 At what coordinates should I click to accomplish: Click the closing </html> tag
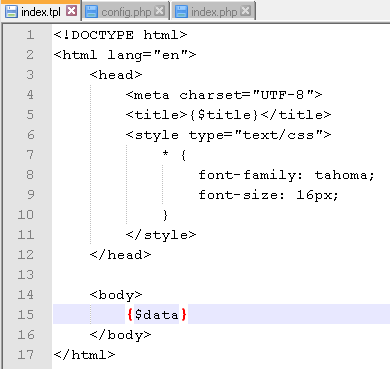tap(85, 355)
